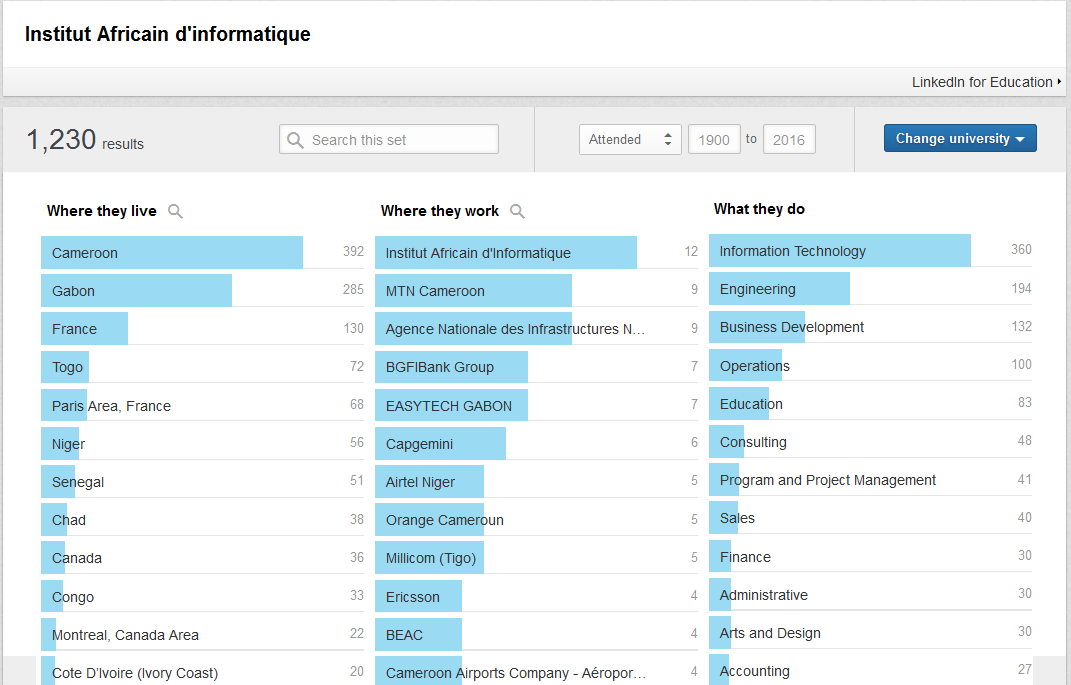Select the Canada location bar

click(x=202, y=559)
